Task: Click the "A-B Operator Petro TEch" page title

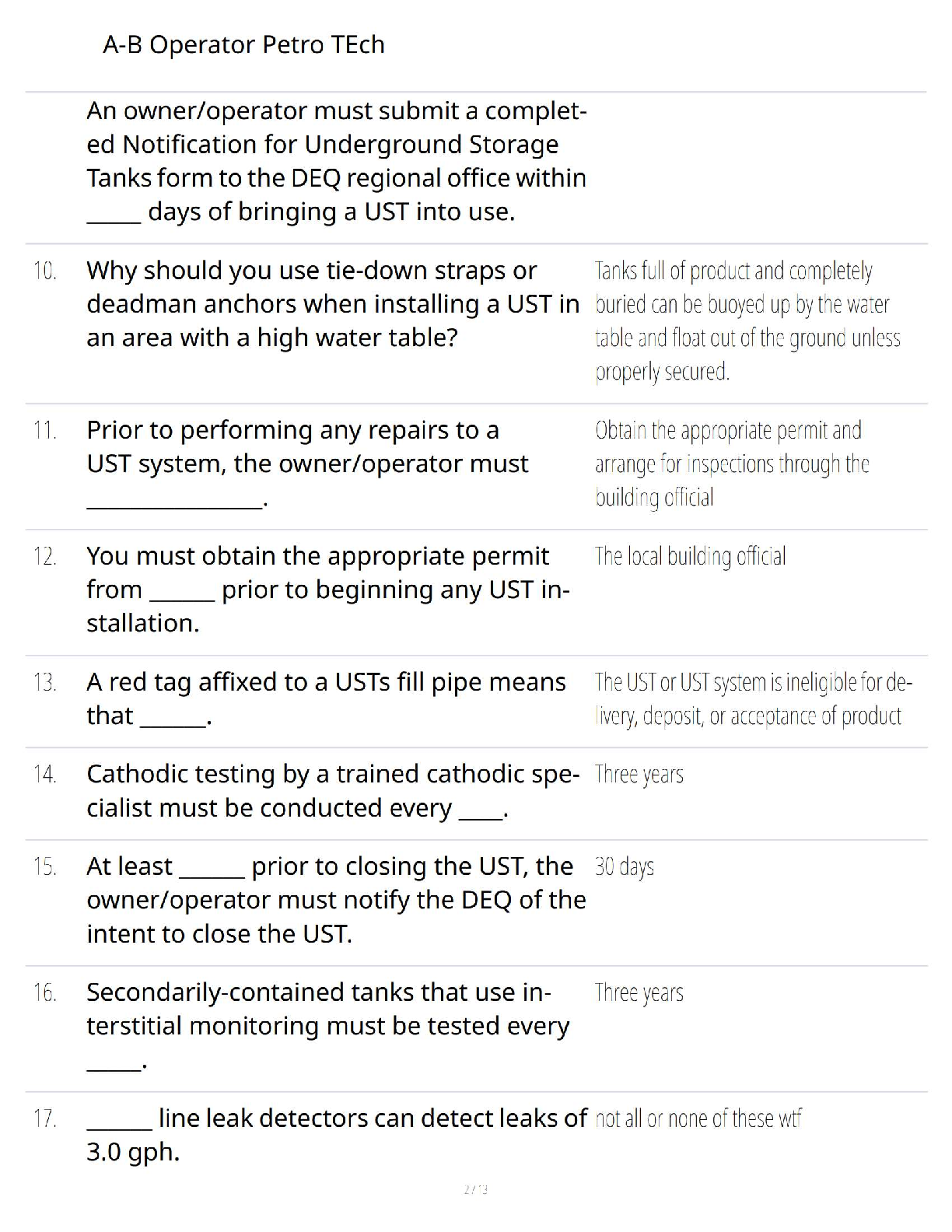Action: [x=243, y=45]
